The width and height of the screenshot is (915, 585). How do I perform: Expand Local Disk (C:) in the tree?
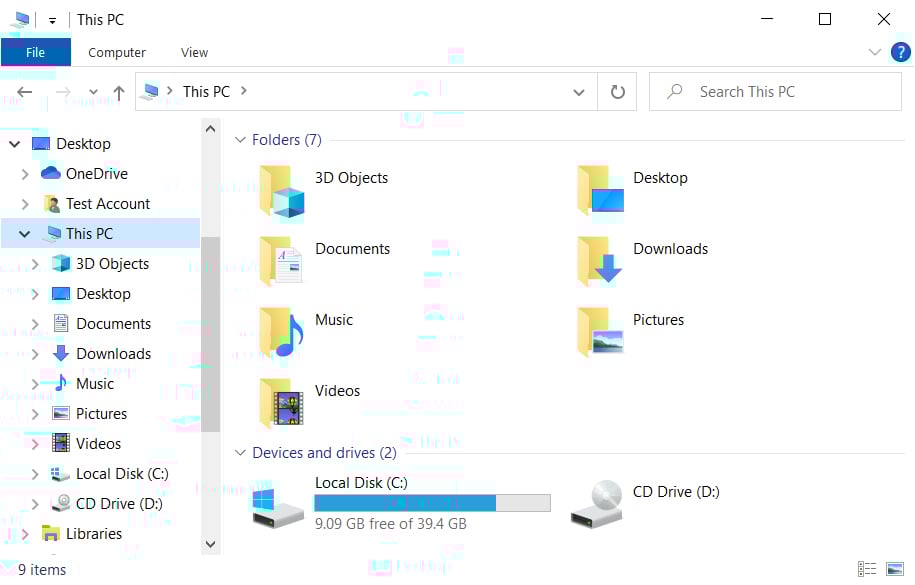34,474
